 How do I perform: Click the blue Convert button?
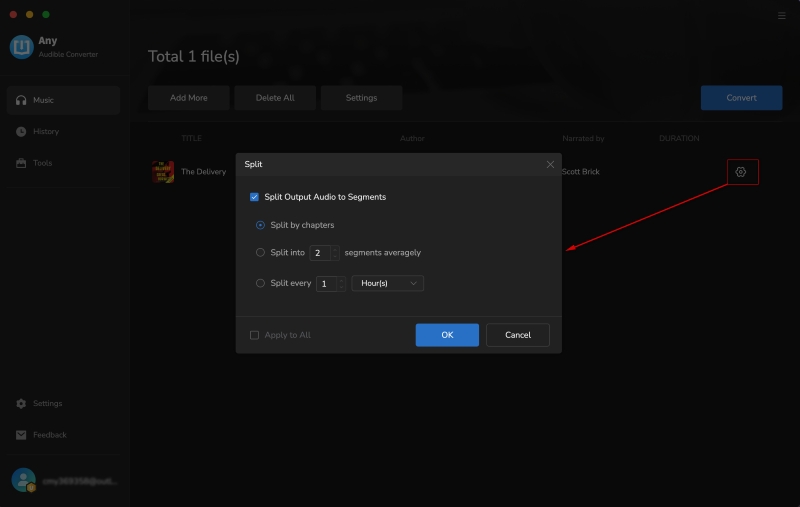(741, 98)
